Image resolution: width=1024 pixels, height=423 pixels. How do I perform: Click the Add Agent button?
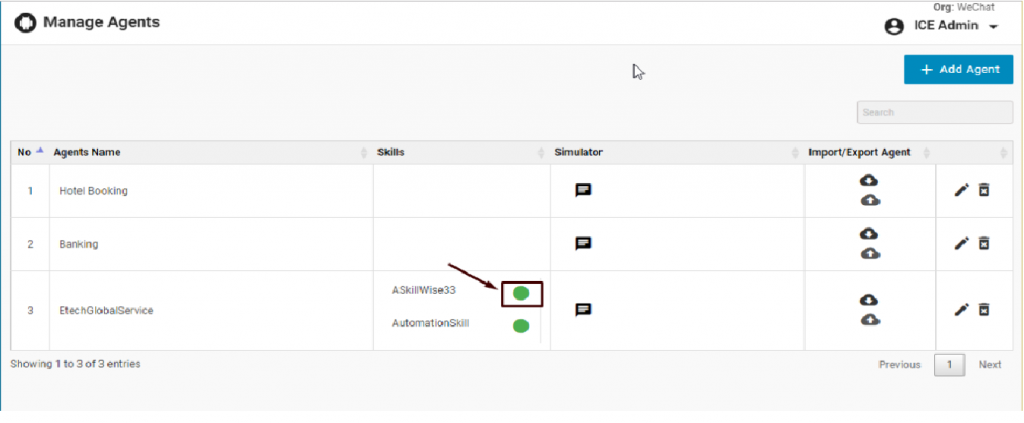coord(958,69)
